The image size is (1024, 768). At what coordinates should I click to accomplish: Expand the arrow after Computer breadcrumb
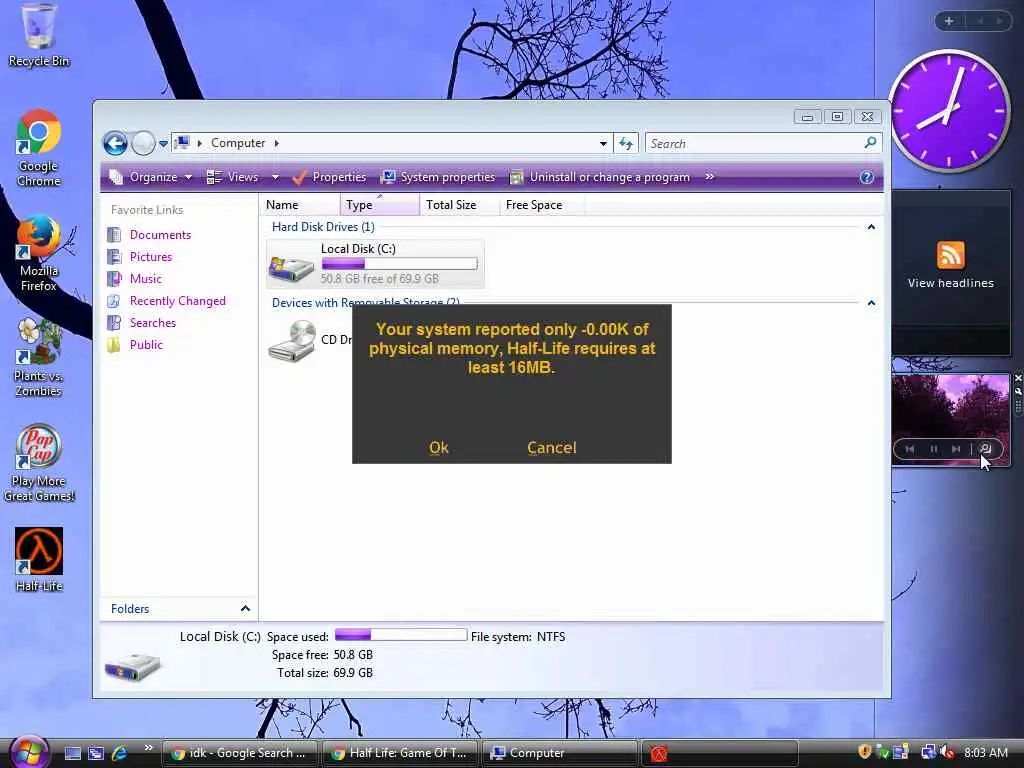276,143
